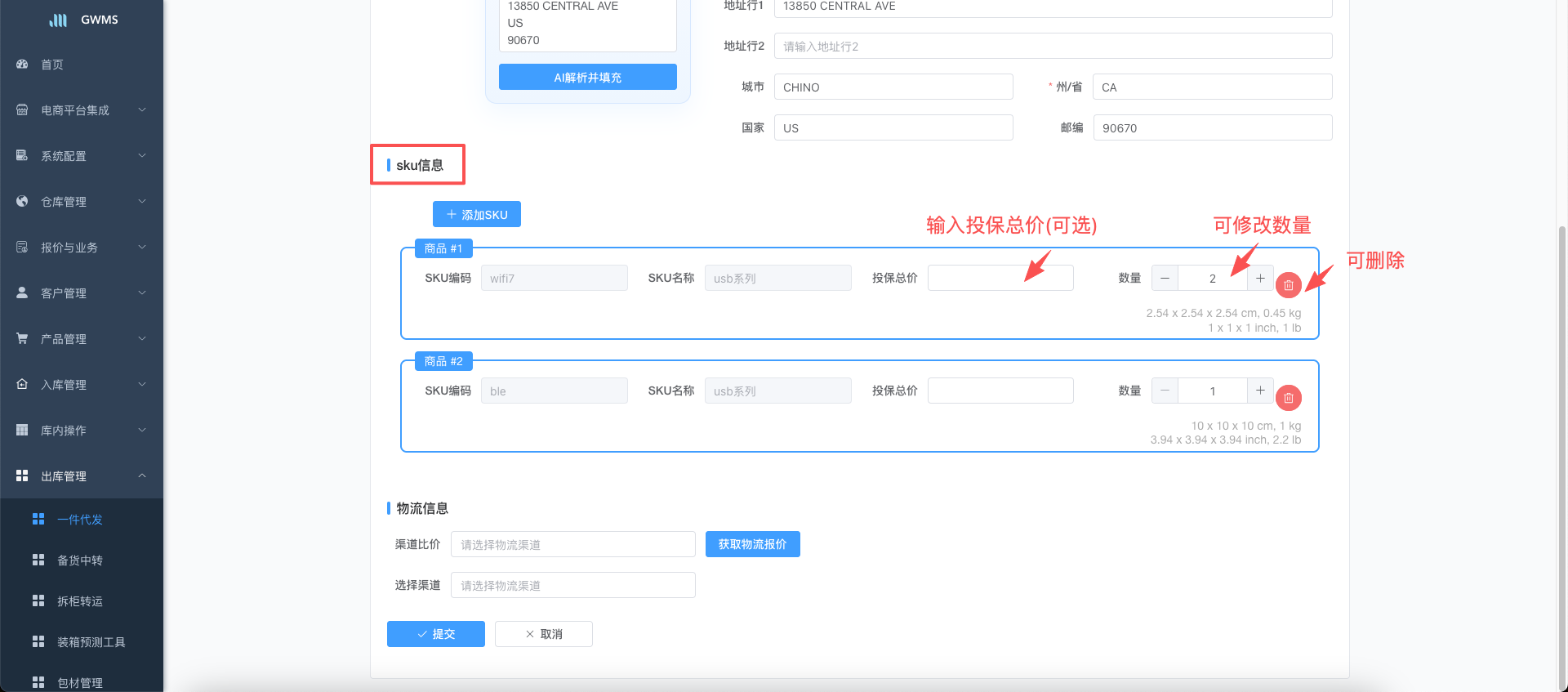Image resolution: width=1568 pixels, height=692 pixels.
Task: Focus the 地址行2 input field
Action: pyautogui.click(x=1053, y=46)
